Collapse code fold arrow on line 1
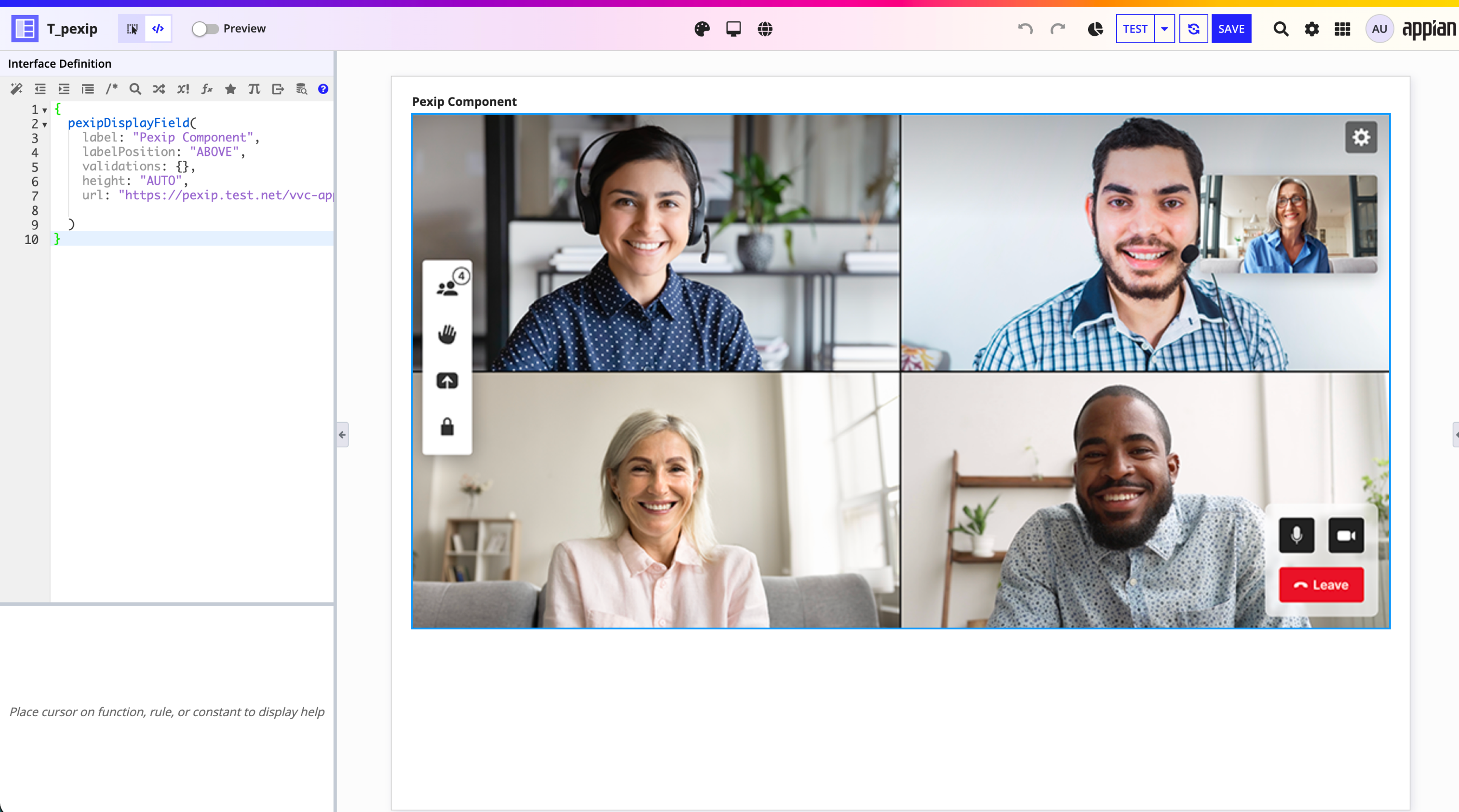 pyautogui.click(x=45, y=110)
